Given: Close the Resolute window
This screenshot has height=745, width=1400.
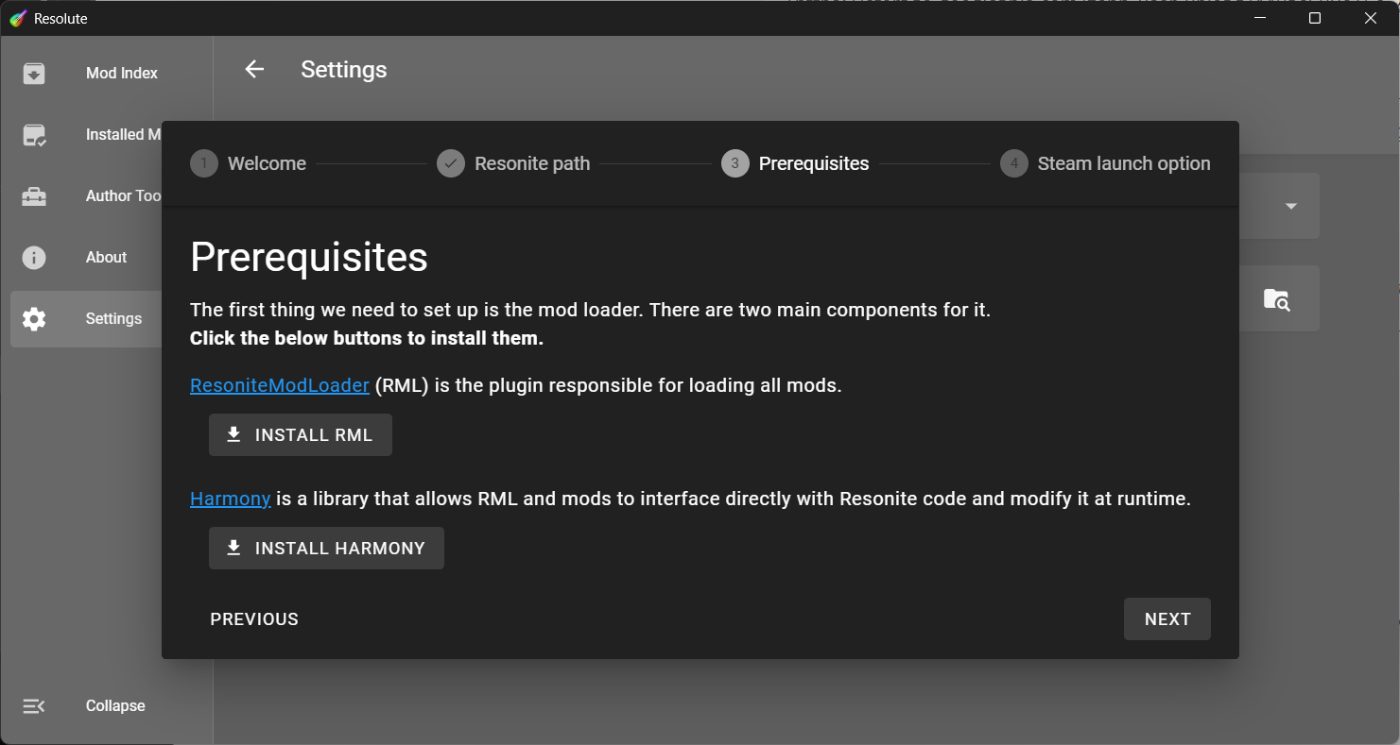Looking at the screenshot, I should tap(1371, 18).
